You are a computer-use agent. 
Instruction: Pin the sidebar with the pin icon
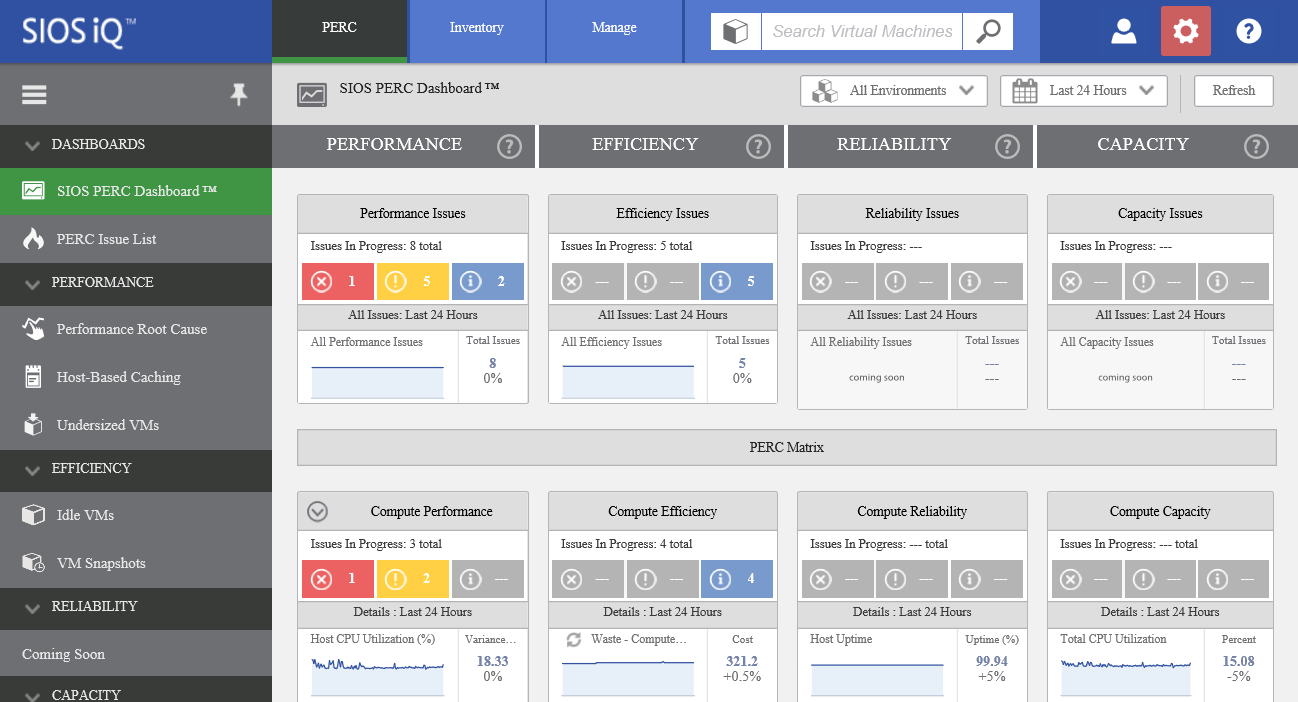coord(238,94)
